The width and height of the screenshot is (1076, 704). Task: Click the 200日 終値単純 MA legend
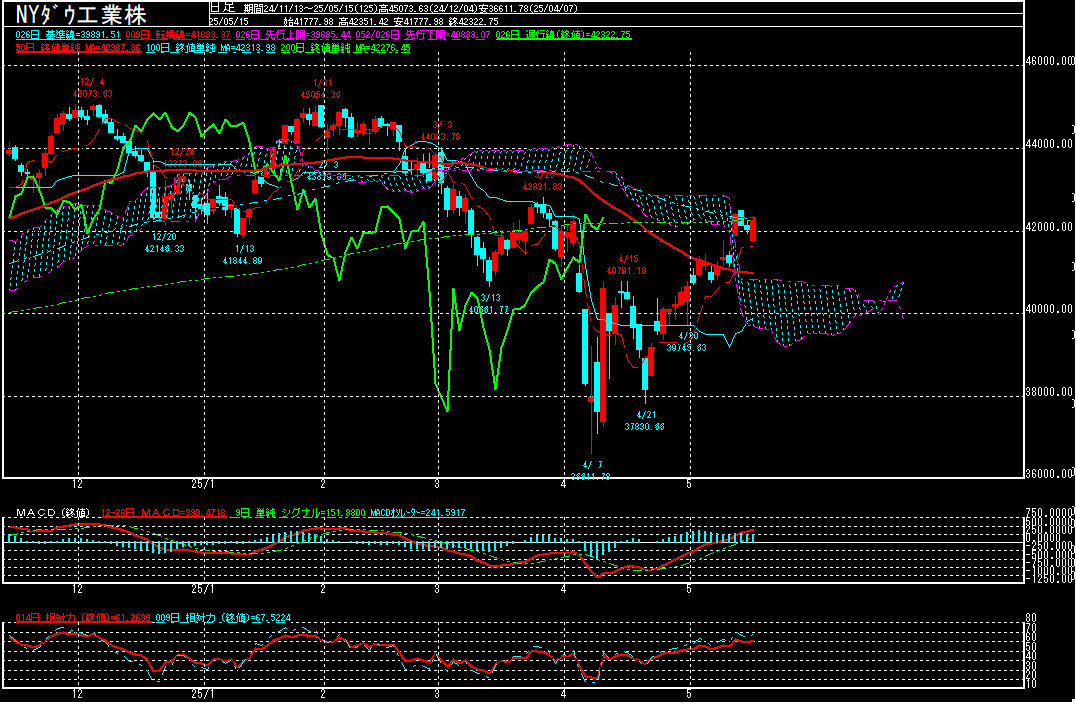(x=345, y=48)
